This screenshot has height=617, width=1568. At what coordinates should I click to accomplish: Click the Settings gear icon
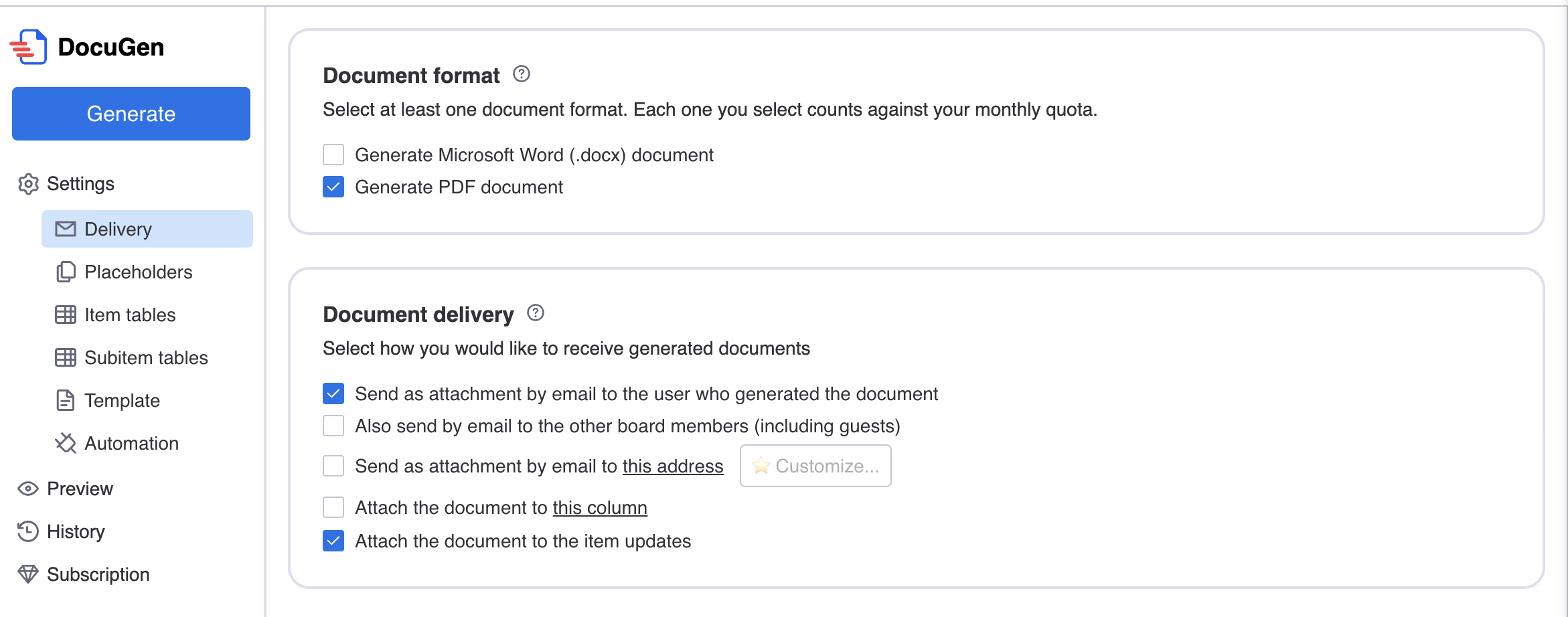(x=28, y=184)
